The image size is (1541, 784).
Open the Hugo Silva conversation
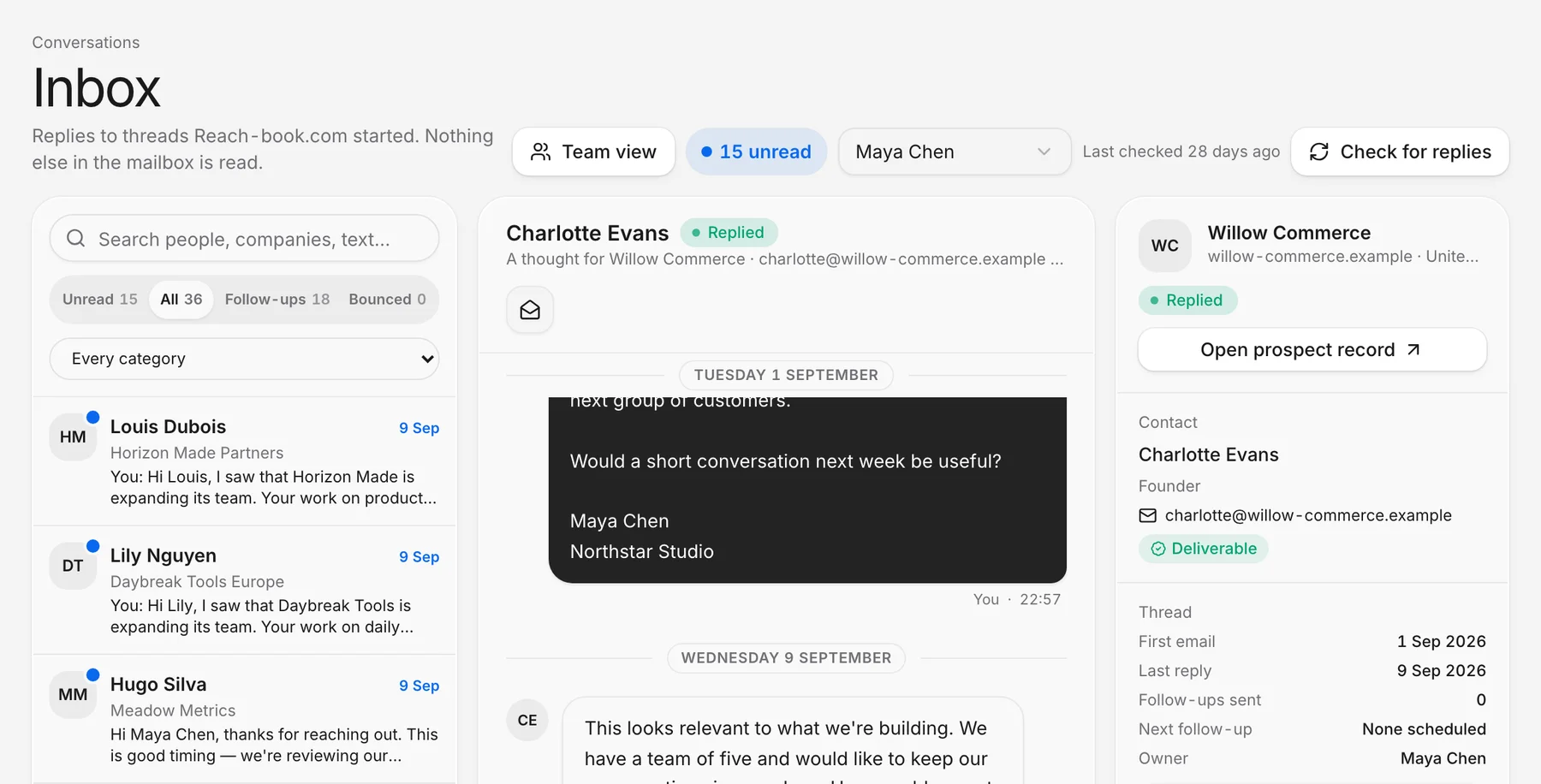tap(244, 719)
